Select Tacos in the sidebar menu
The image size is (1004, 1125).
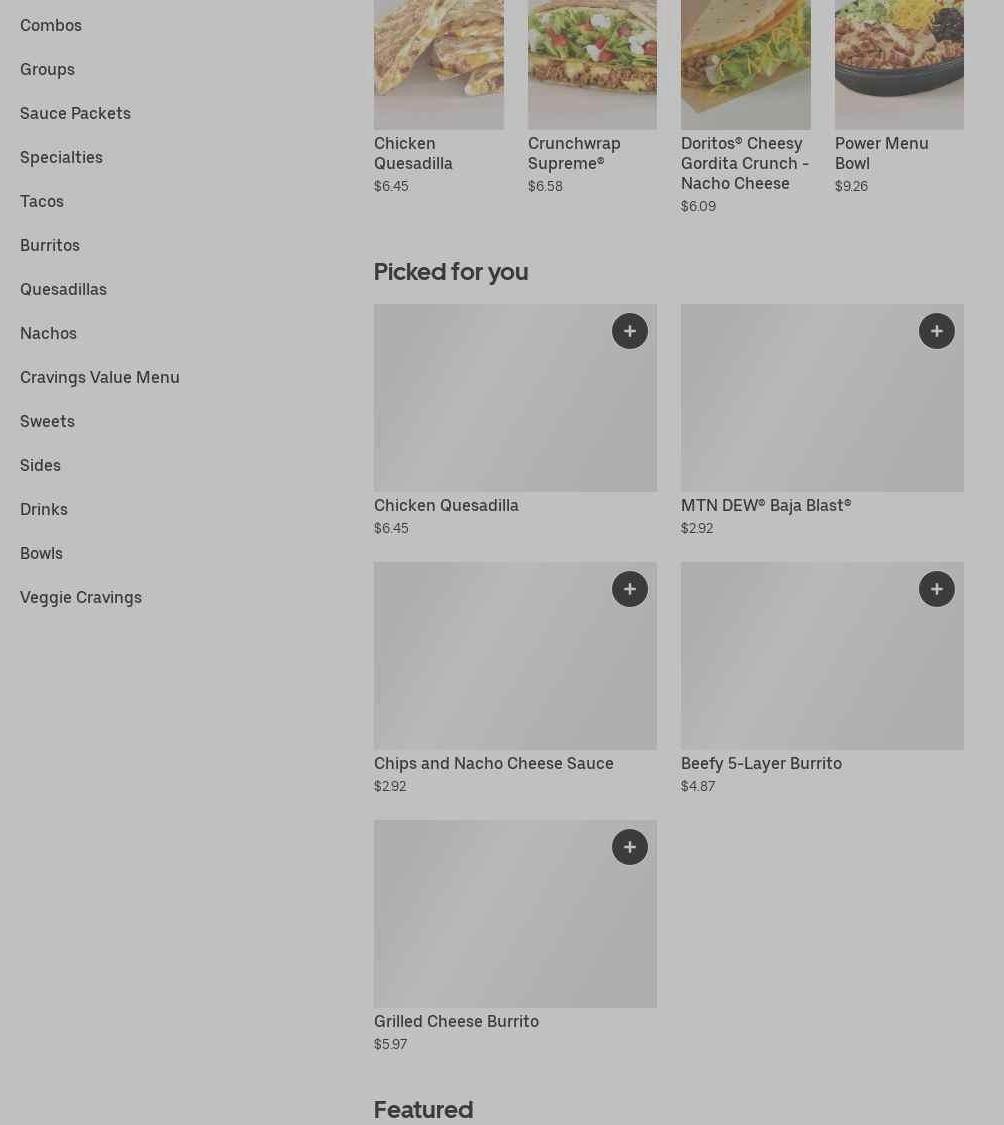click(x=42, y=201)
